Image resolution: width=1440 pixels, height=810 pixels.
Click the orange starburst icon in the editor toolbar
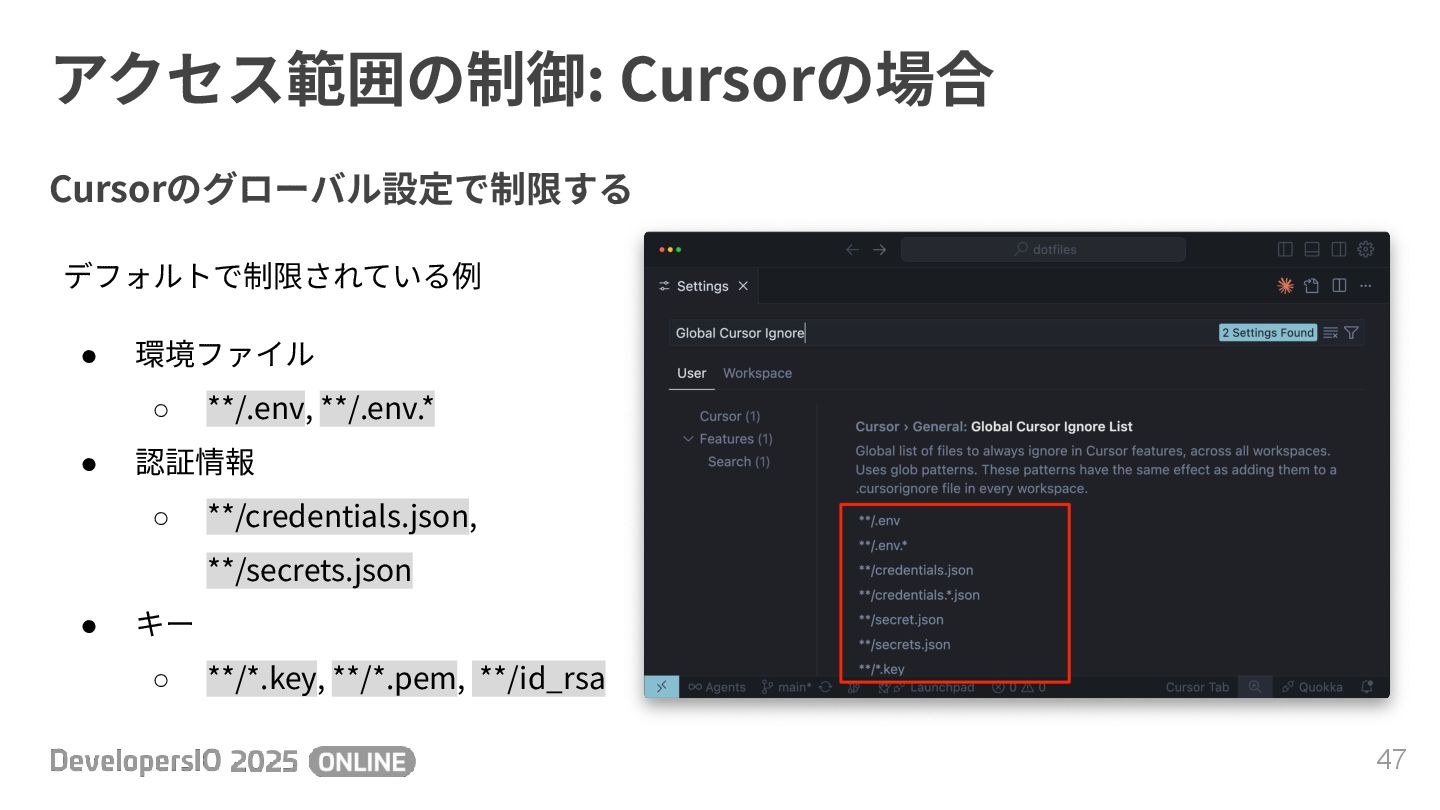click(1286, 286)
